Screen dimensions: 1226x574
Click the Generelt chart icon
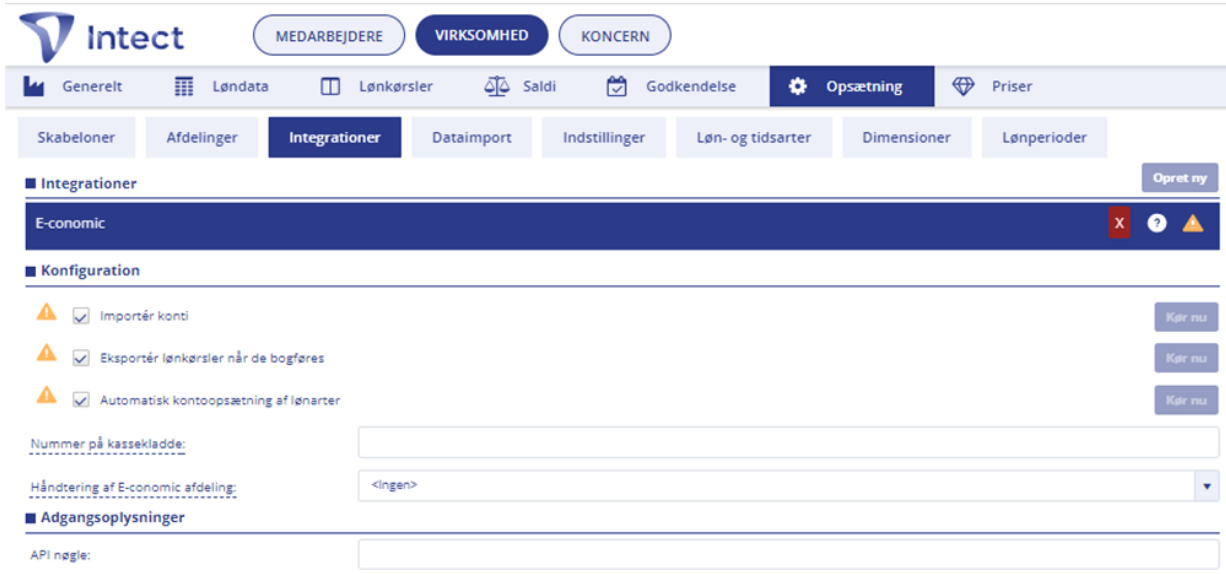[33, 86]
